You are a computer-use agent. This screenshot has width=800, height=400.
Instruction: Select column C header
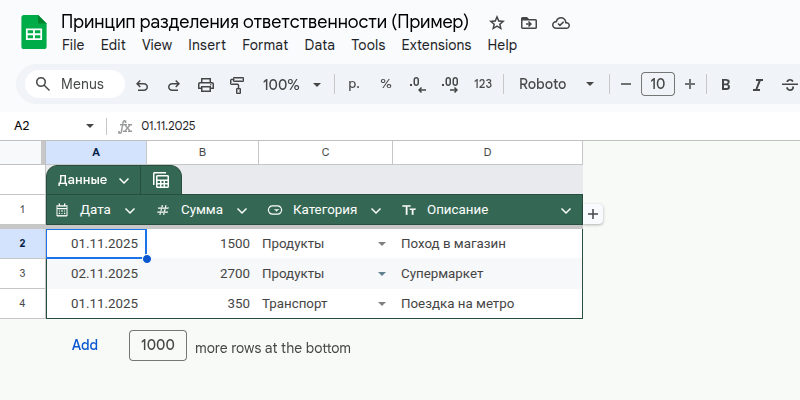326,153
